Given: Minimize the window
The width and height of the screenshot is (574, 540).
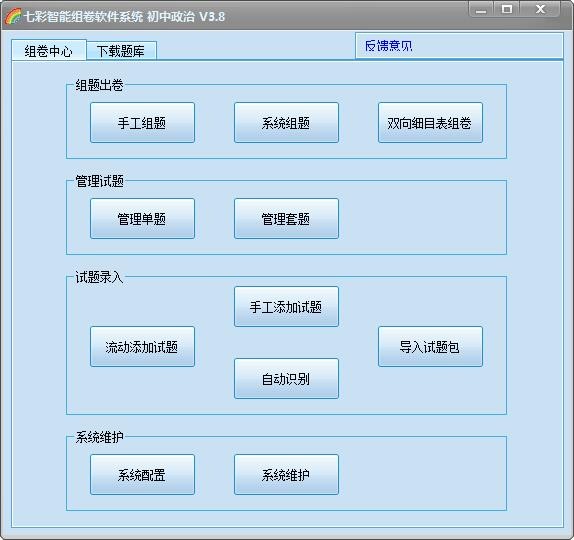Looking at the screenshot, I should coord(481,9).
